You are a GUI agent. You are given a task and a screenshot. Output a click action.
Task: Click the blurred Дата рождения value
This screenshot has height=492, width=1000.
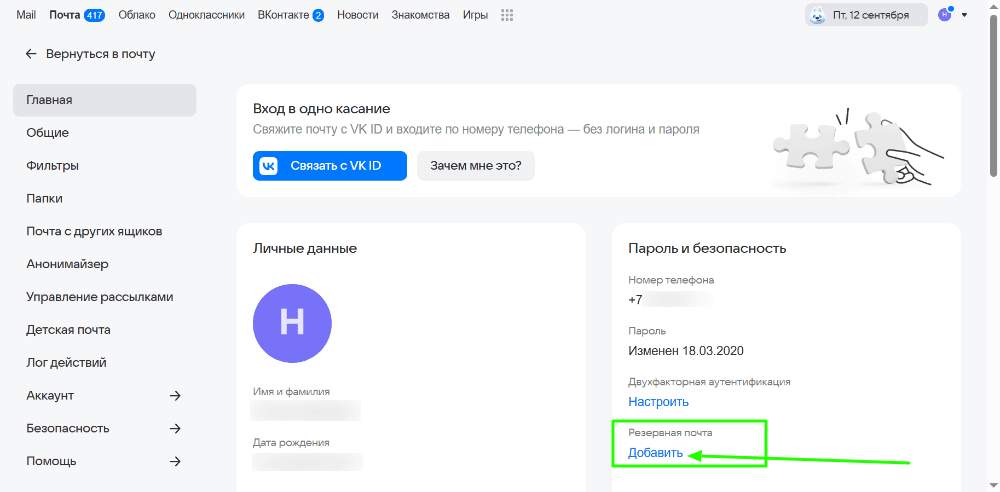(x=307, y=461)
